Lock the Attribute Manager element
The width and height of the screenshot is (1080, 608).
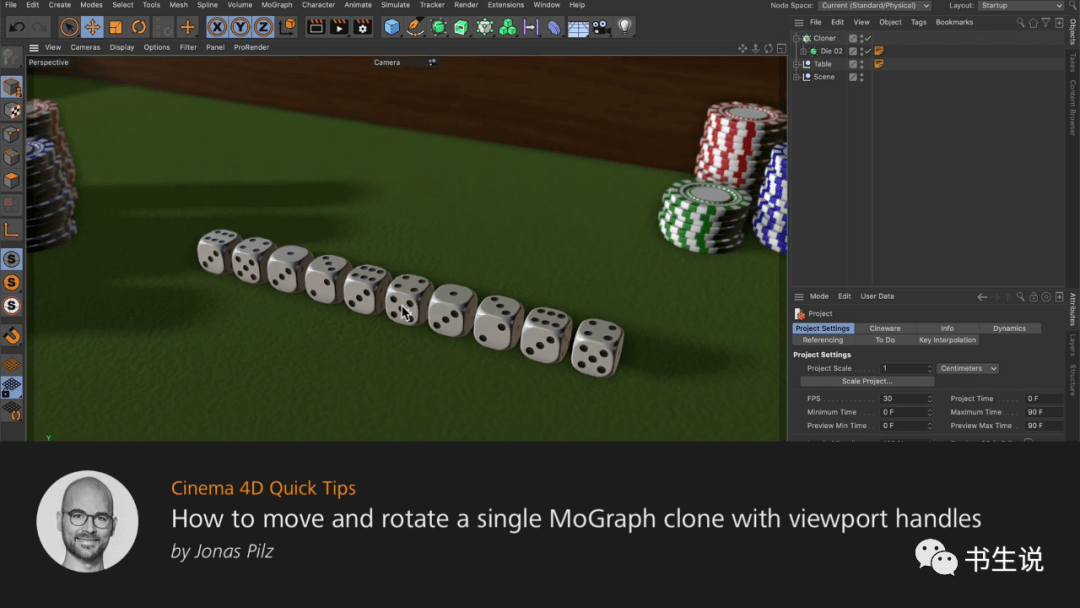point(1033,297)
